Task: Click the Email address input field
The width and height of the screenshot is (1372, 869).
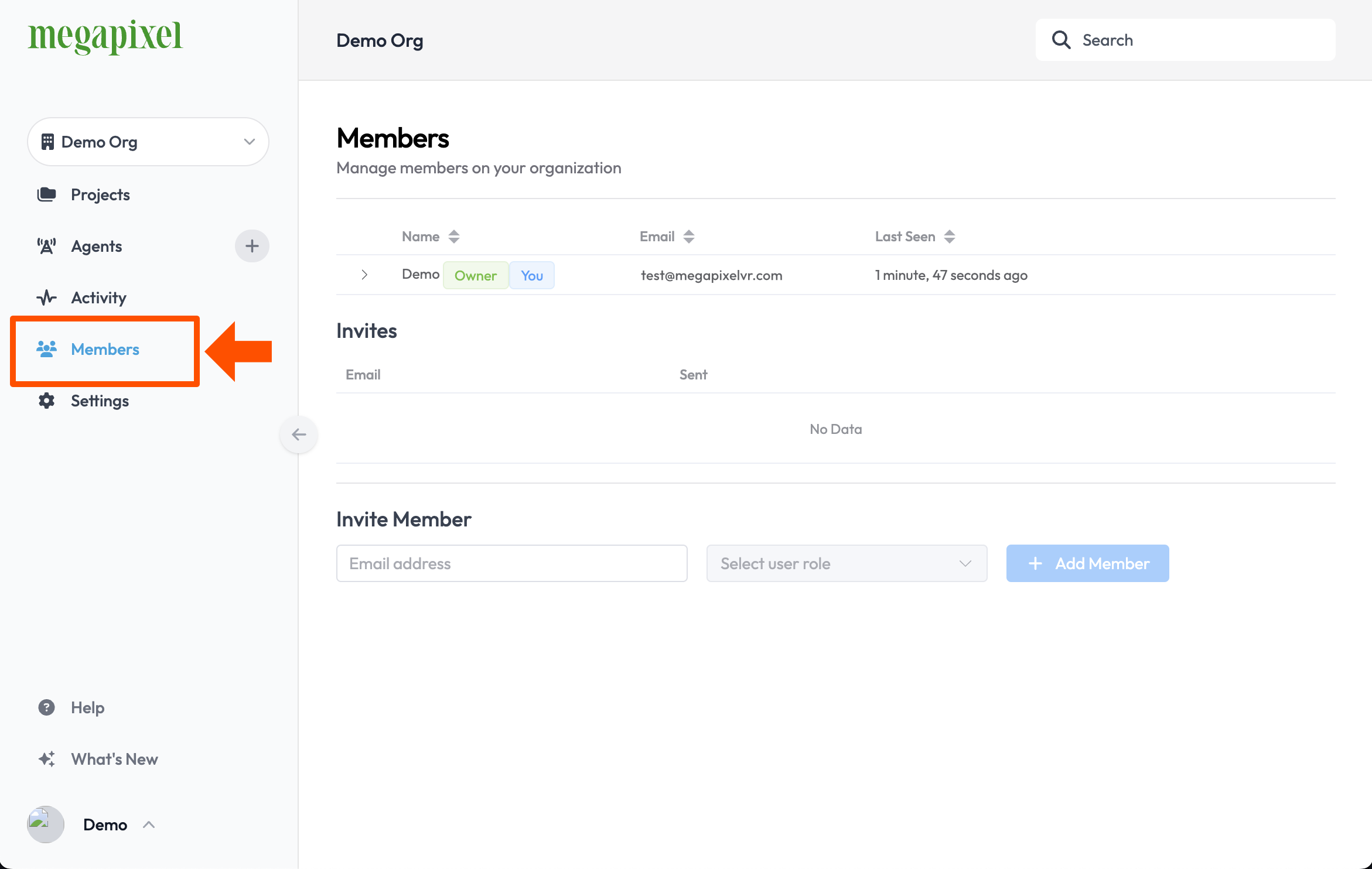Action: coord(512,563)
